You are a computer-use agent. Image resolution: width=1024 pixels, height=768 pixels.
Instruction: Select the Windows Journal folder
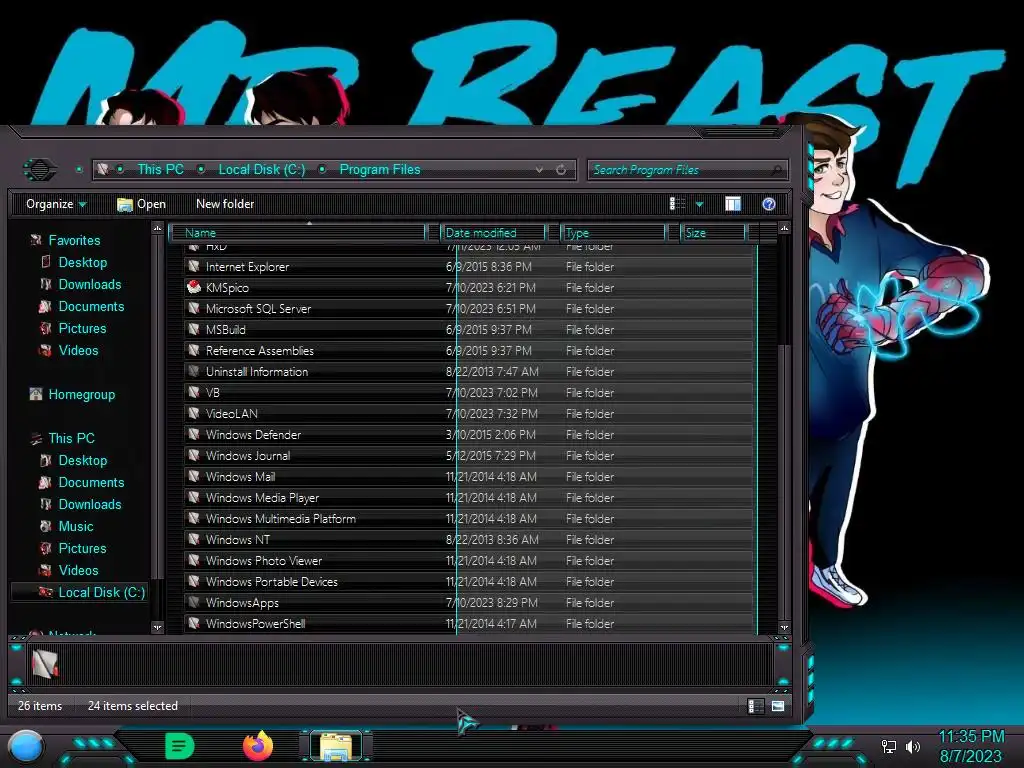click(468, 455)
